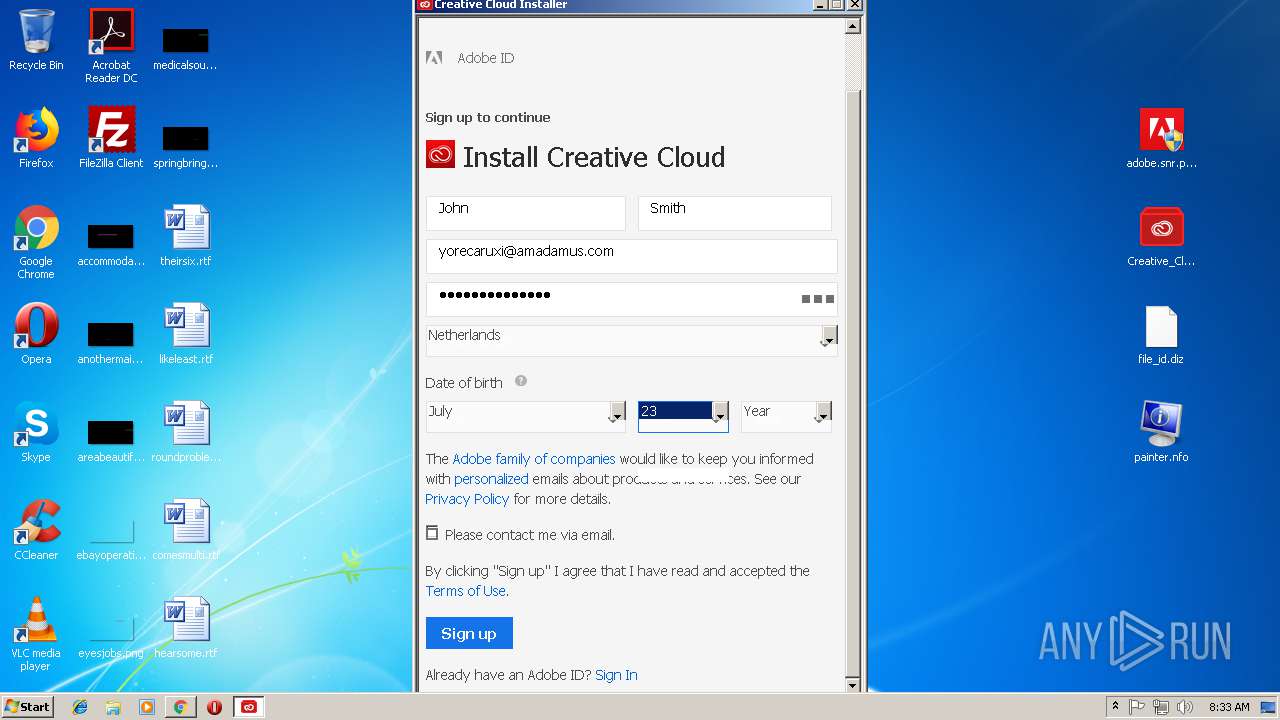Click the first name field 'John'

(526, 213)
